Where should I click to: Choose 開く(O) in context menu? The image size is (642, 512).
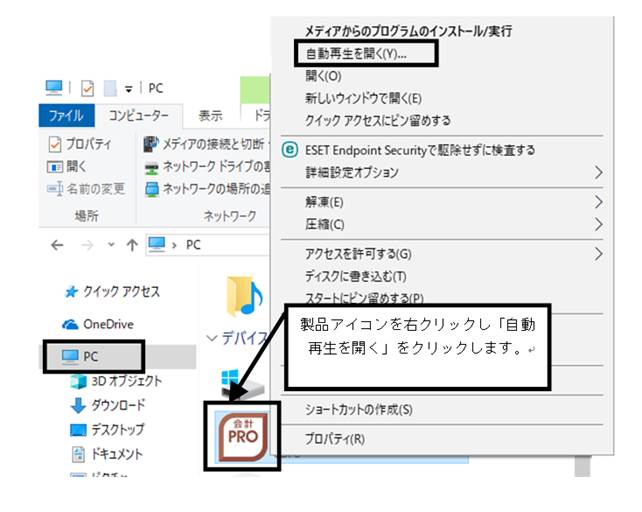323,76
